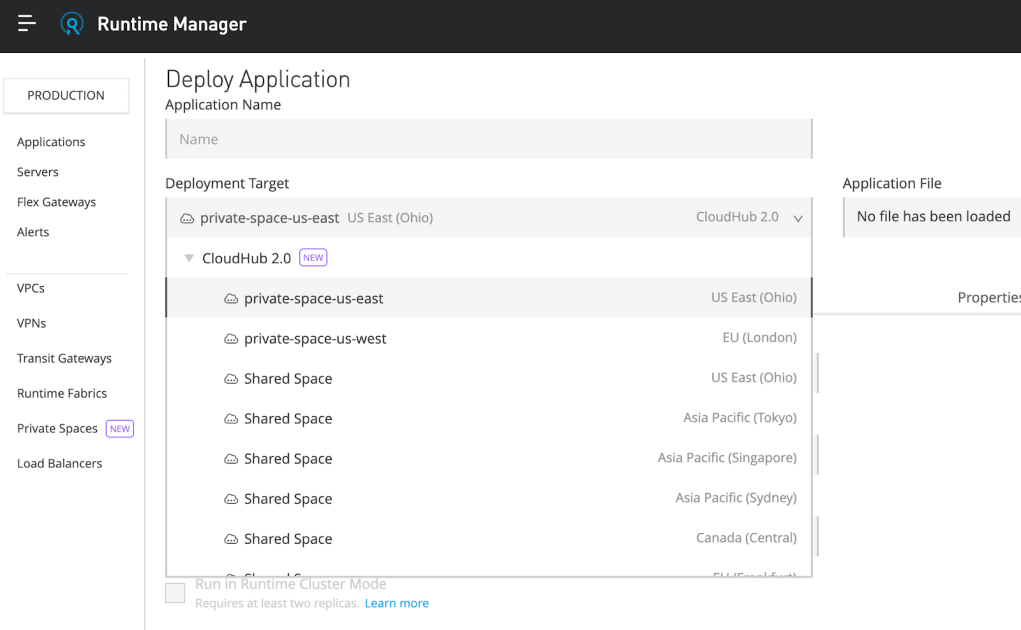
Task: Collapse the deployment target list with its chevron
Action: click(797, 216)
